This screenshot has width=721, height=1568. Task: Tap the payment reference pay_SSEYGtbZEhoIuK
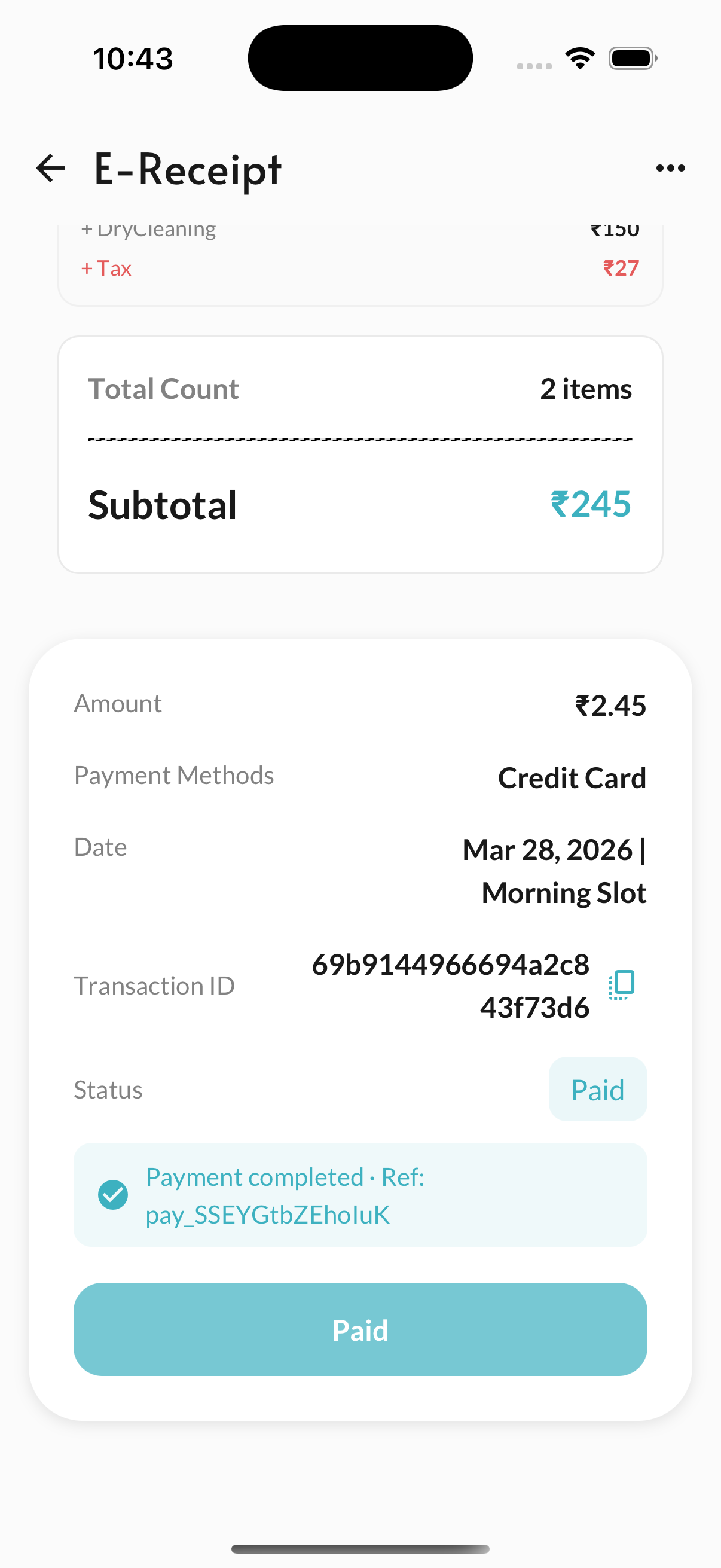[x=268, y=1215]
